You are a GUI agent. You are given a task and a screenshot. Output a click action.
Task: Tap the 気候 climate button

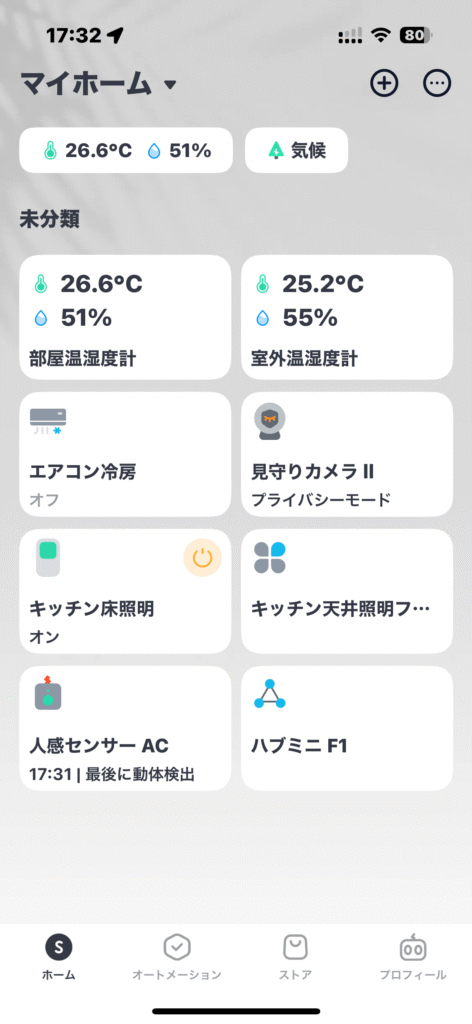click(x=296, y=150)
